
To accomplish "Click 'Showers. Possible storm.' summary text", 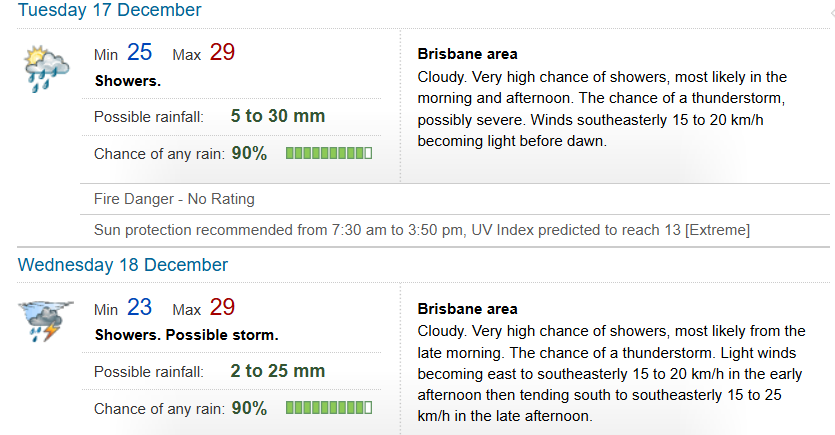I will (186, 335).
